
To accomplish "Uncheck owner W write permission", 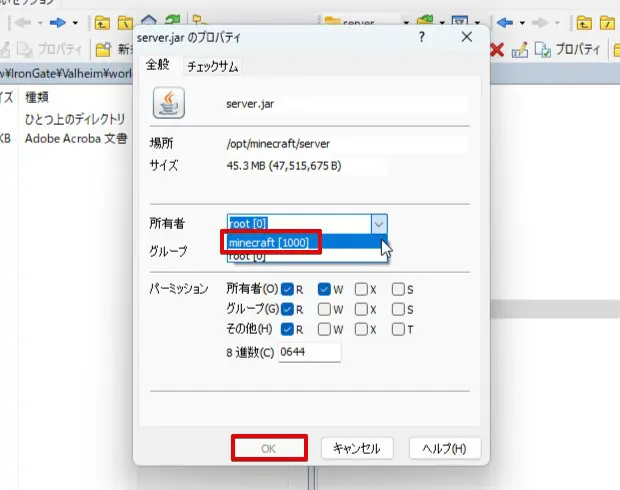I will coord(325,290).
